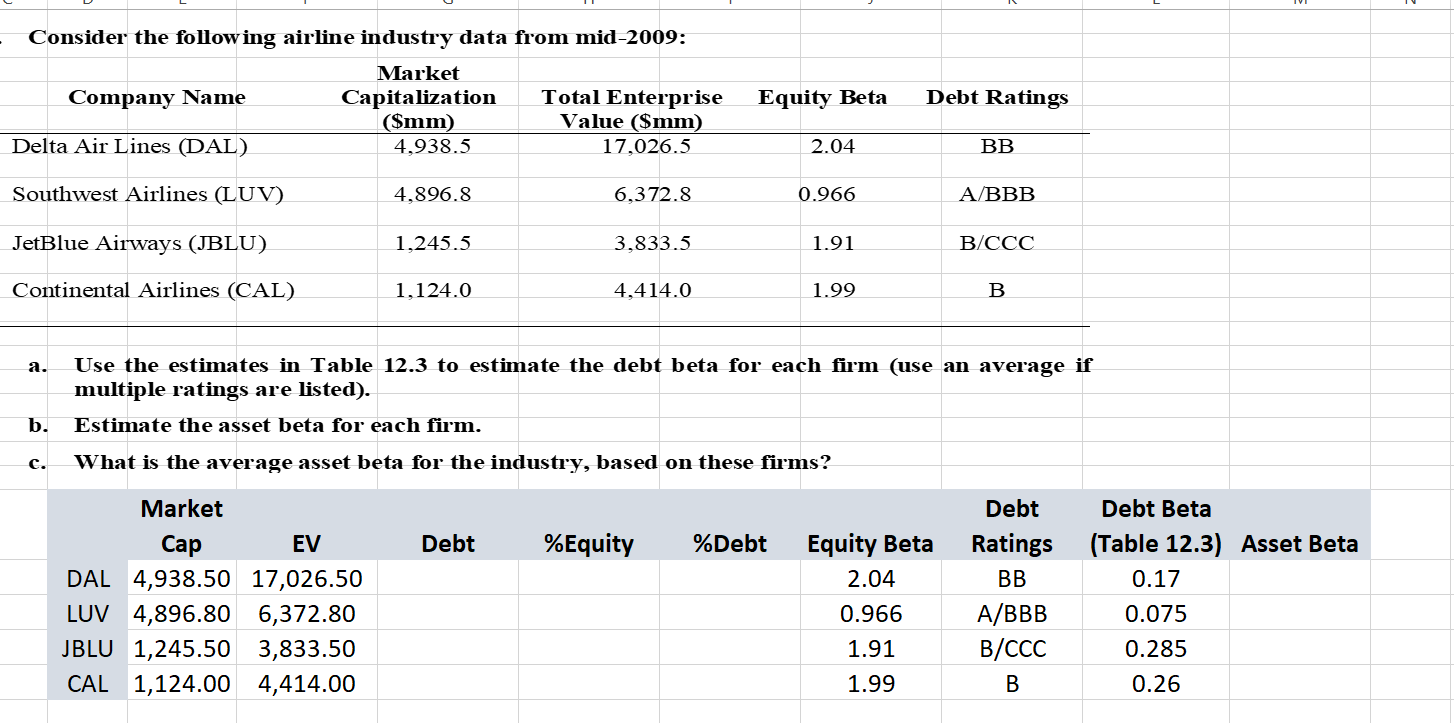Select the empty %Equity cell in the LUV row

590,613
